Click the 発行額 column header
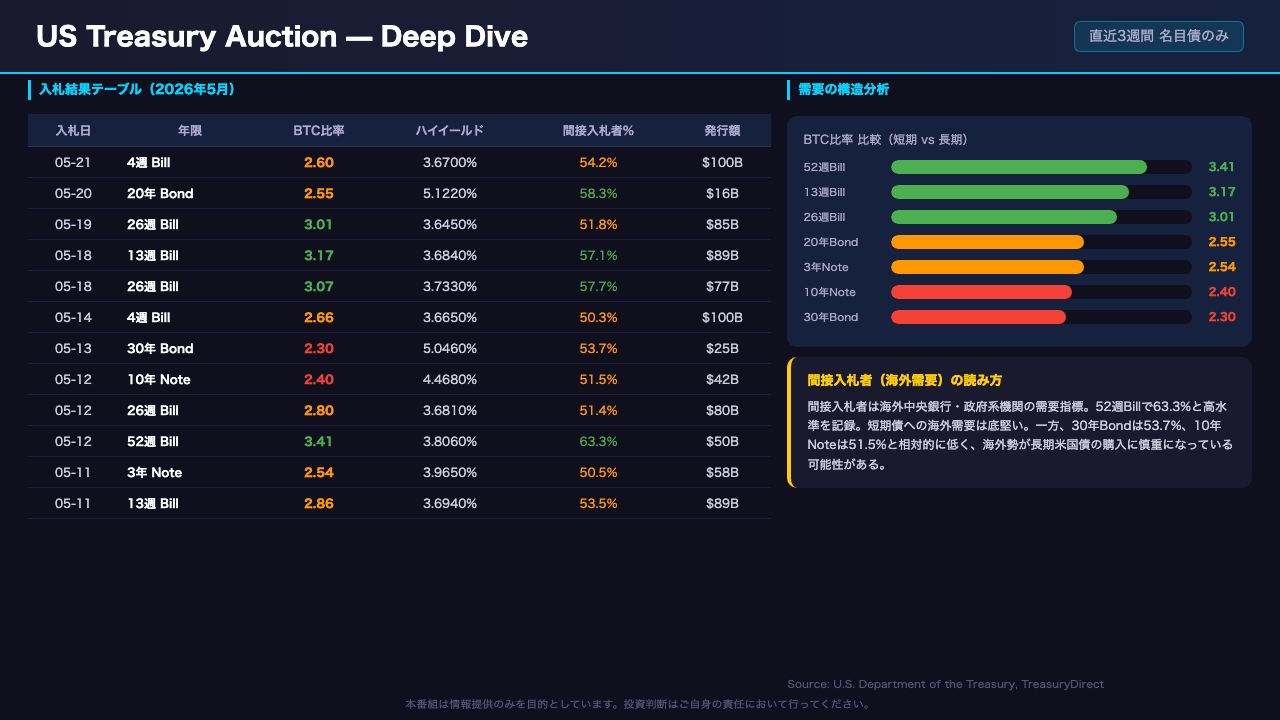The image size is (1280, 720). 722,131
